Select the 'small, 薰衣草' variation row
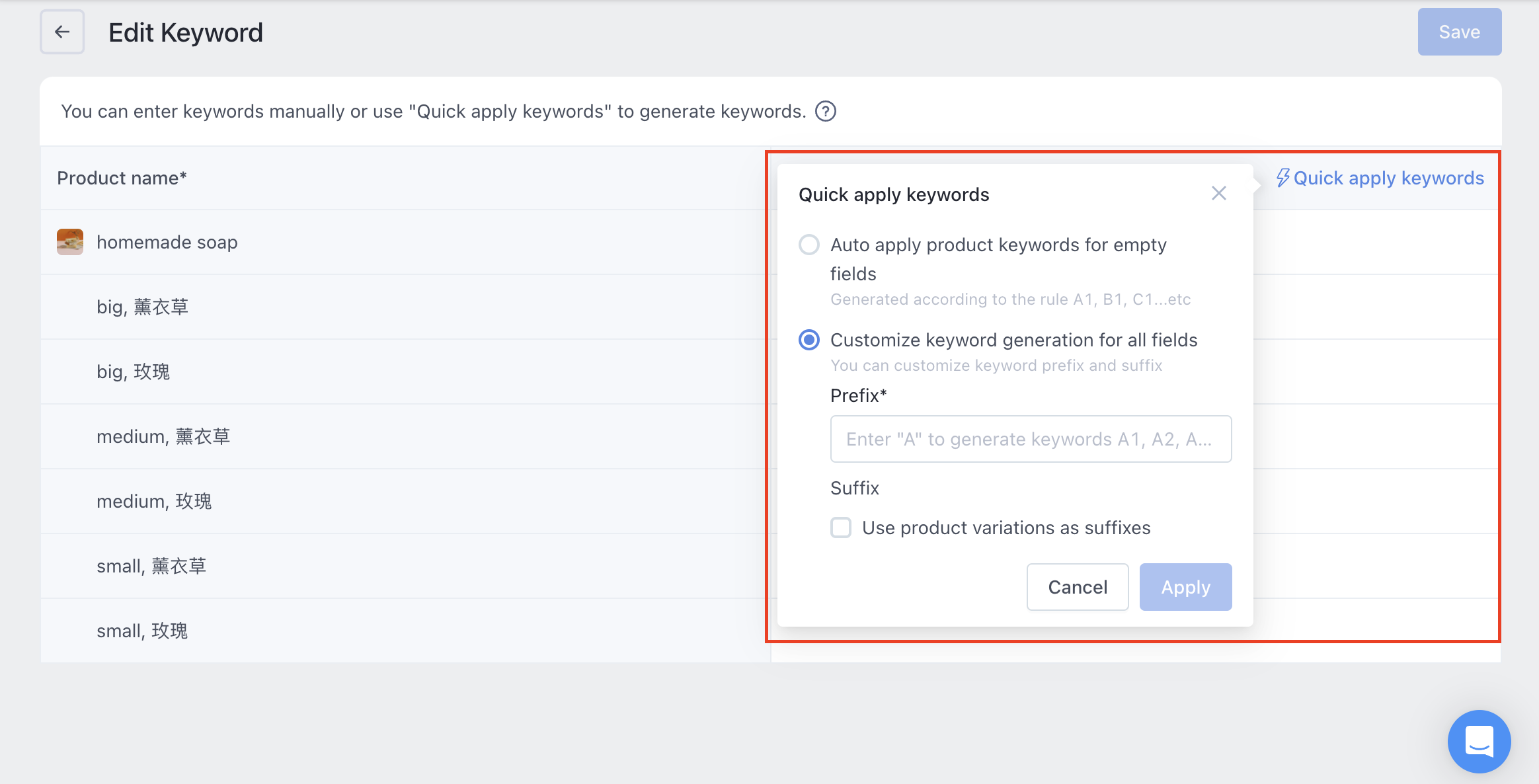 click(405, 566)
